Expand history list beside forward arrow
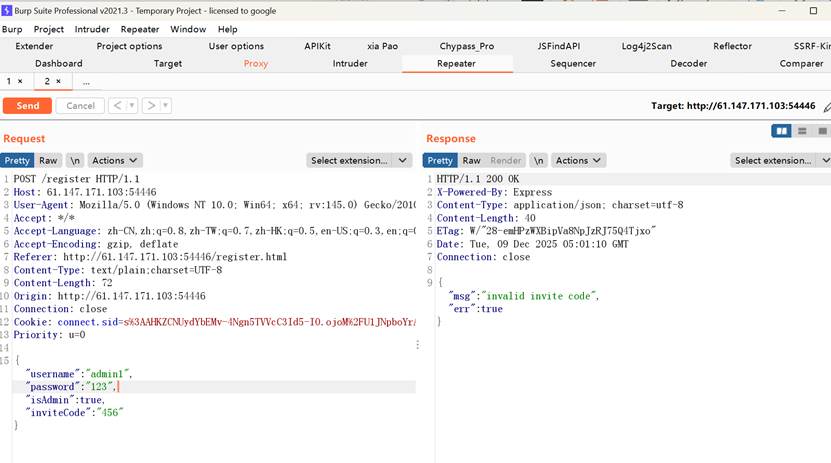Viewport: 831px width, 463px height. pyautogui.click(x=165, y=105)
